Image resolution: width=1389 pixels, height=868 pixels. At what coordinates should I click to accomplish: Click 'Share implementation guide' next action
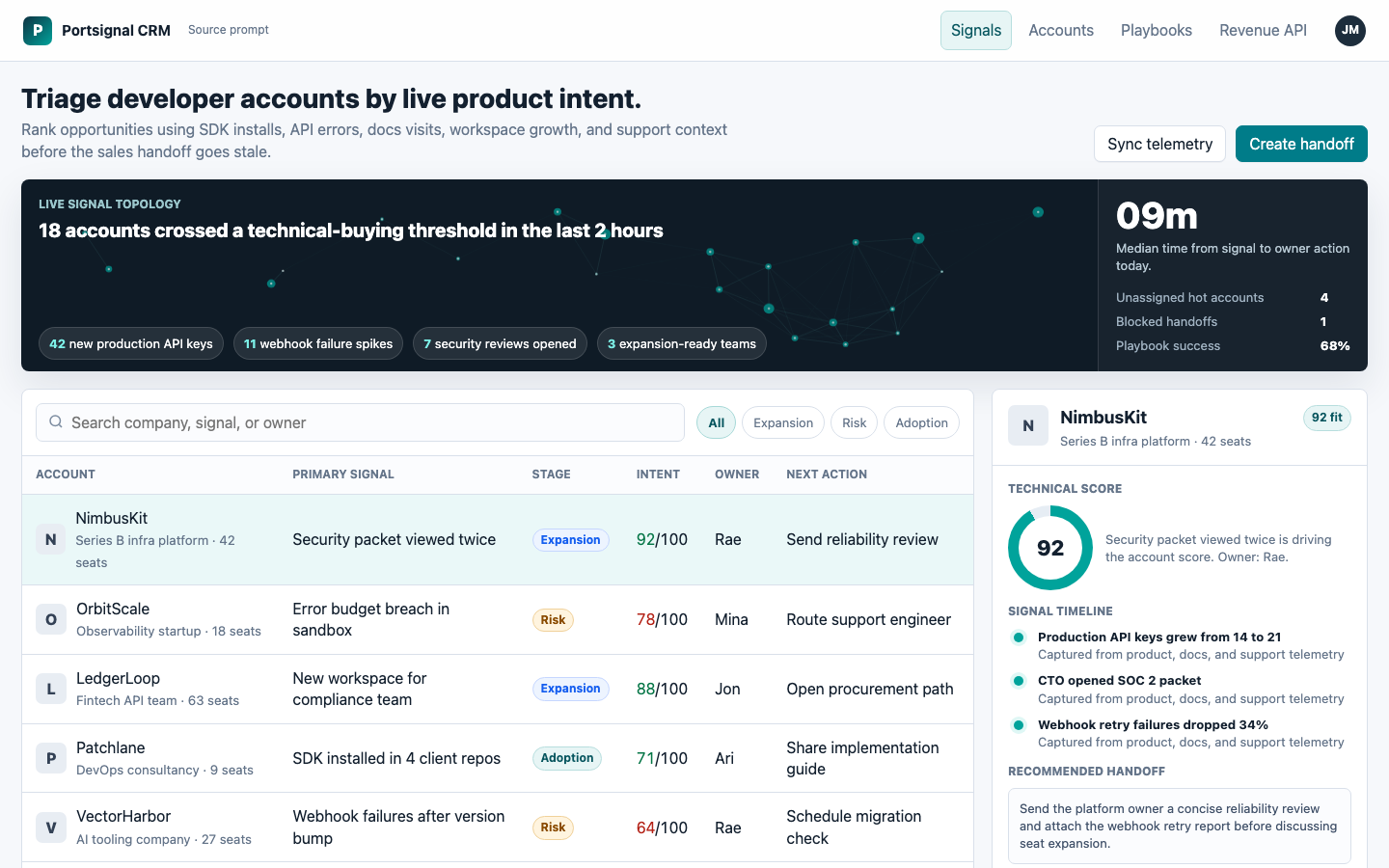[x=862, y=758]
